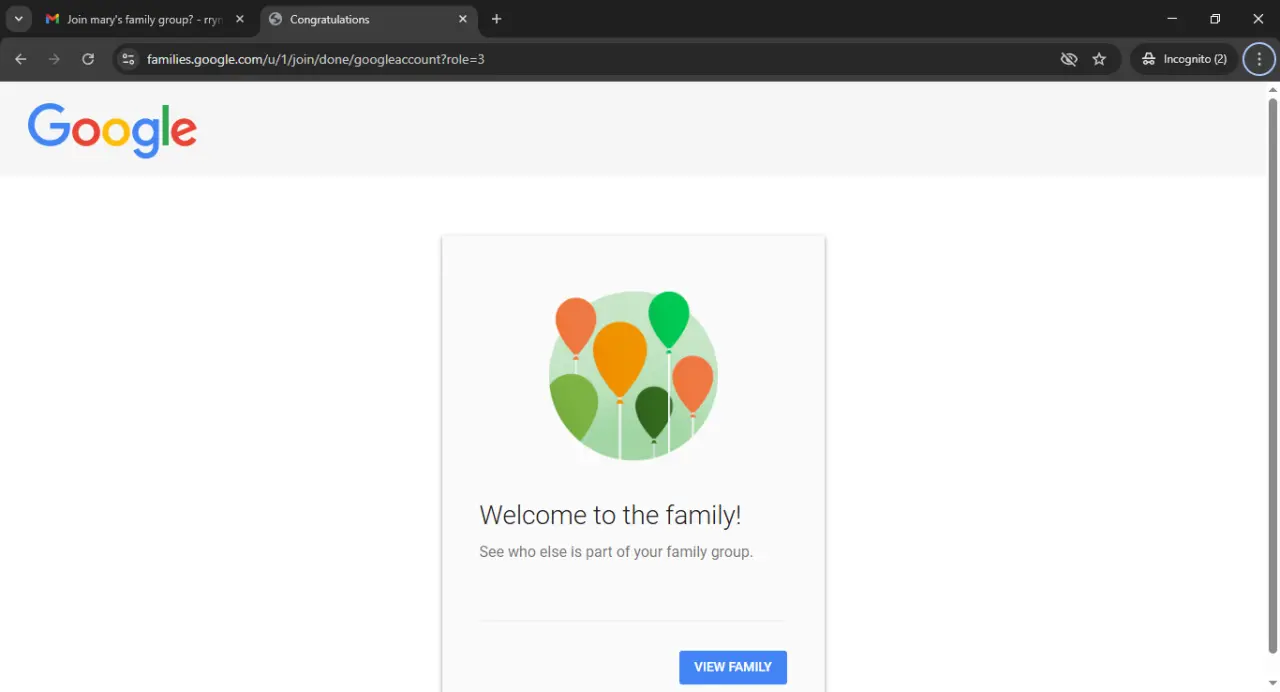Click Gmail favicon on first tab
1280x692 pixels.
[53, 19]
